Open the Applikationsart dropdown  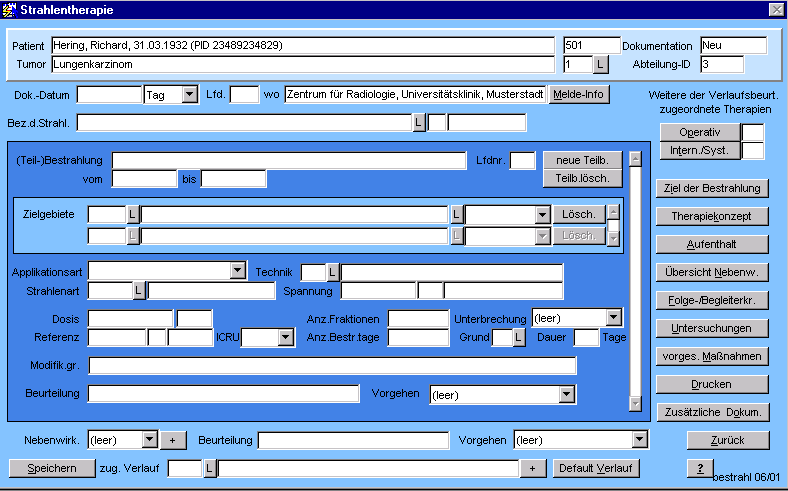(x=237, y=271)
